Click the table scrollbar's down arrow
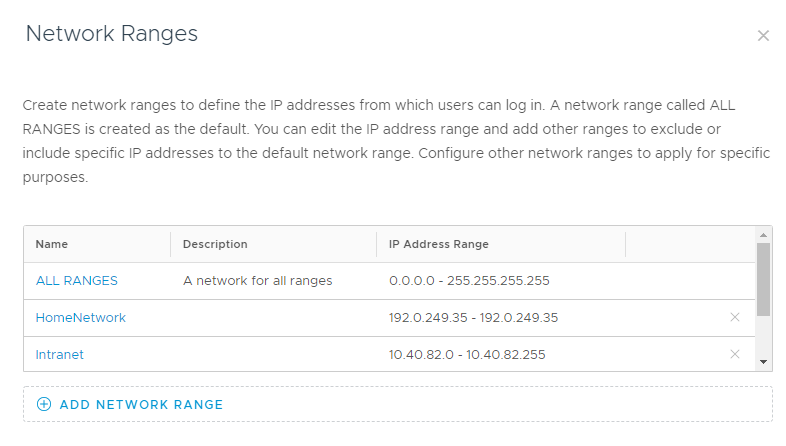Viewport: 786px width, 446px height. click(763, 361)
